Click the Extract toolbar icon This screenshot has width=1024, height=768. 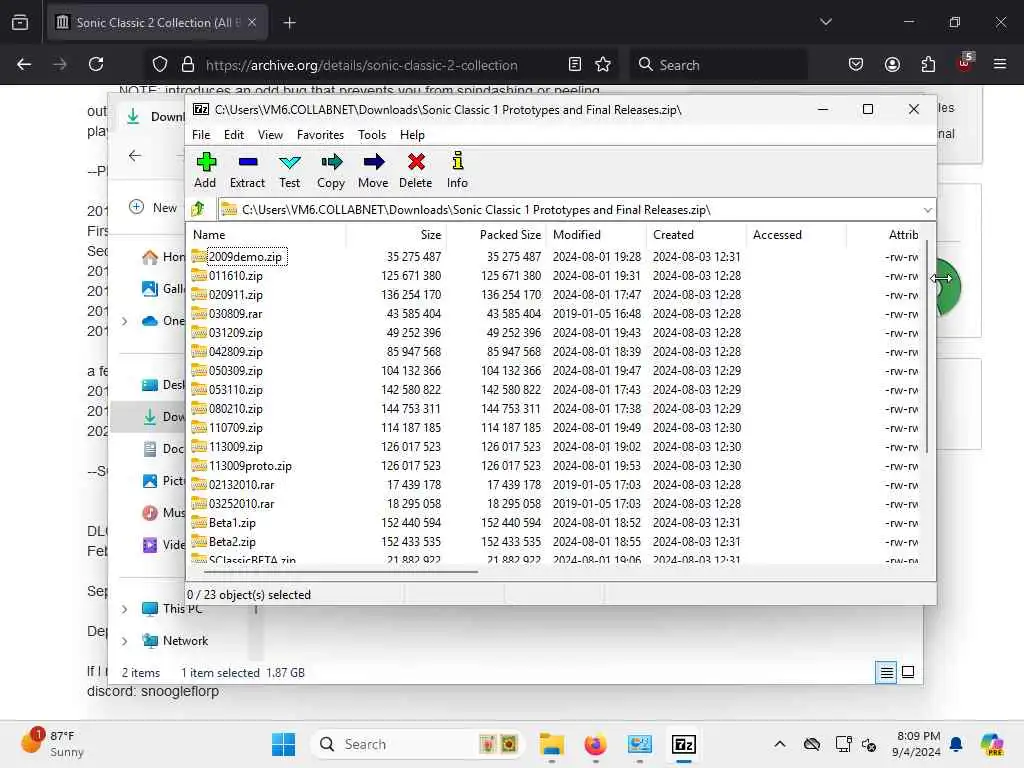coord(248,170)
